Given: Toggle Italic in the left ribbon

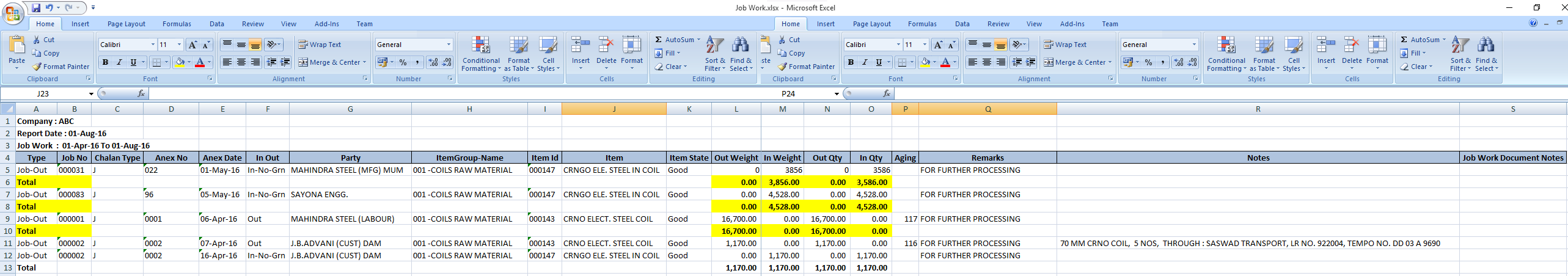Looking at the screenshot, I should (119, 62).
